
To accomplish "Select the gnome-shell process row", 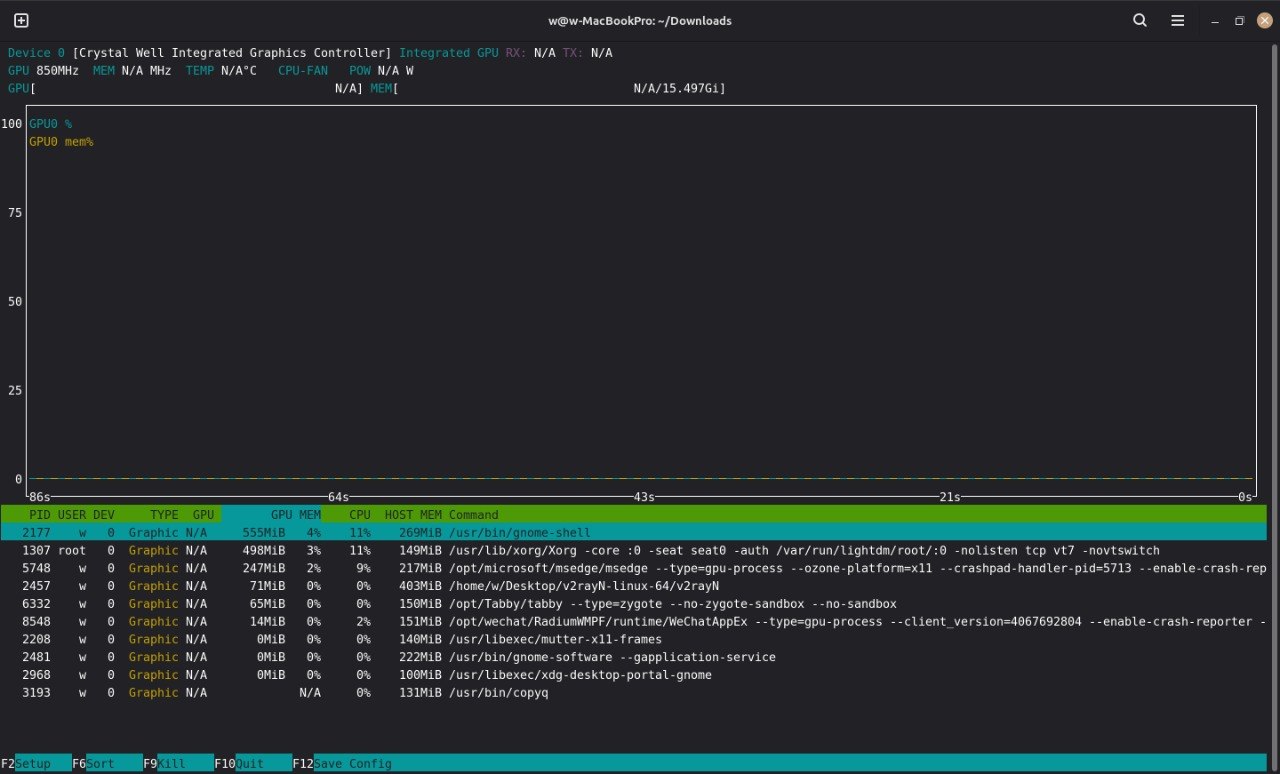I will point(519,533).
